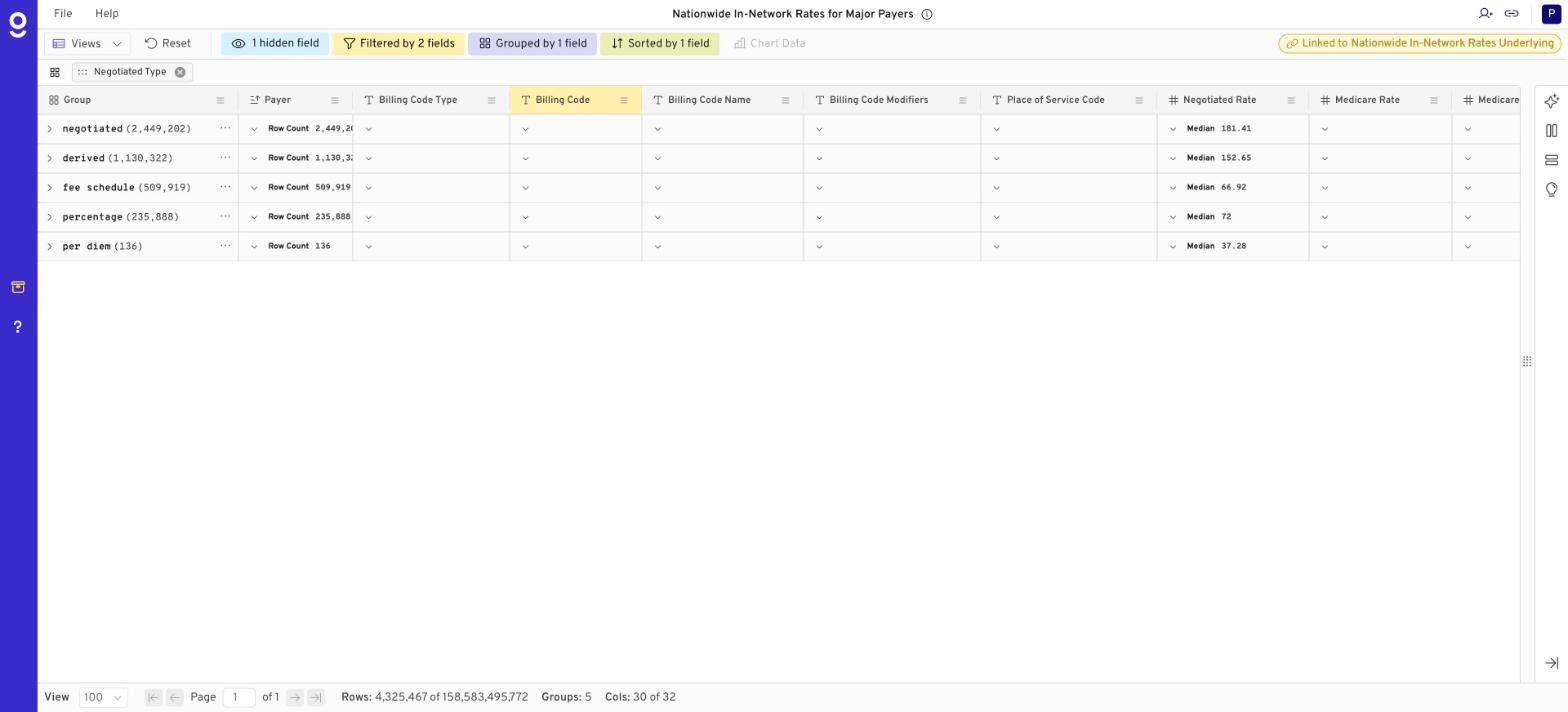Open the File menu

pos(63,14)
